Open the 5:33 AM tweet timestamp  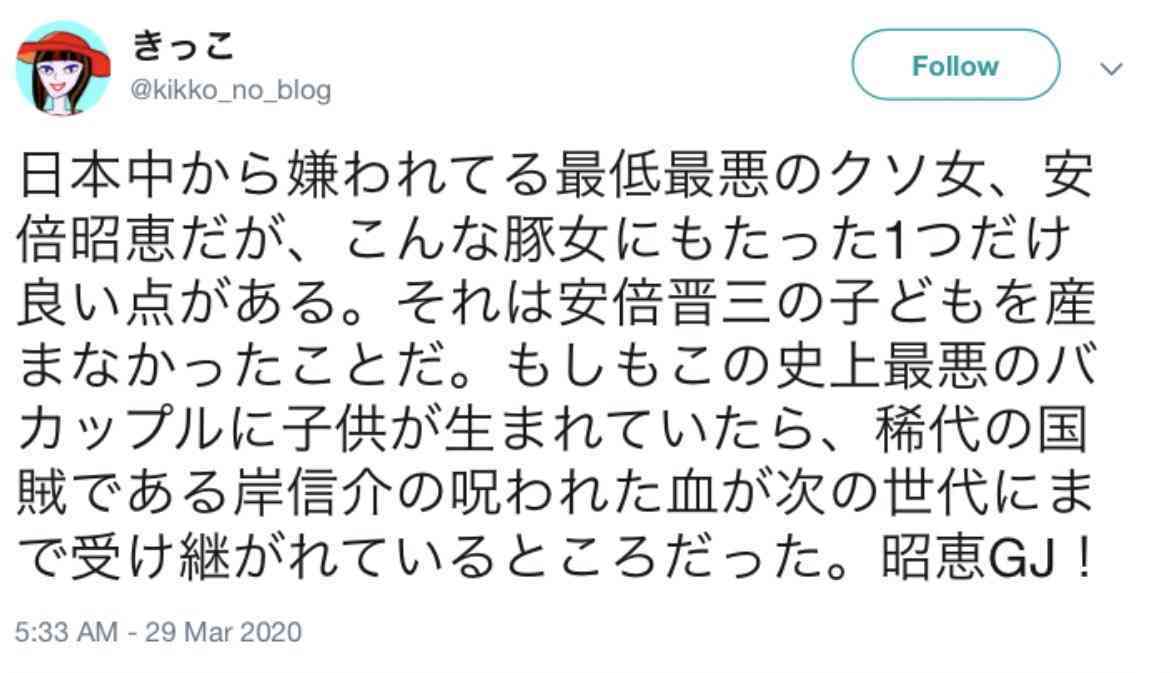pos(66,632)
